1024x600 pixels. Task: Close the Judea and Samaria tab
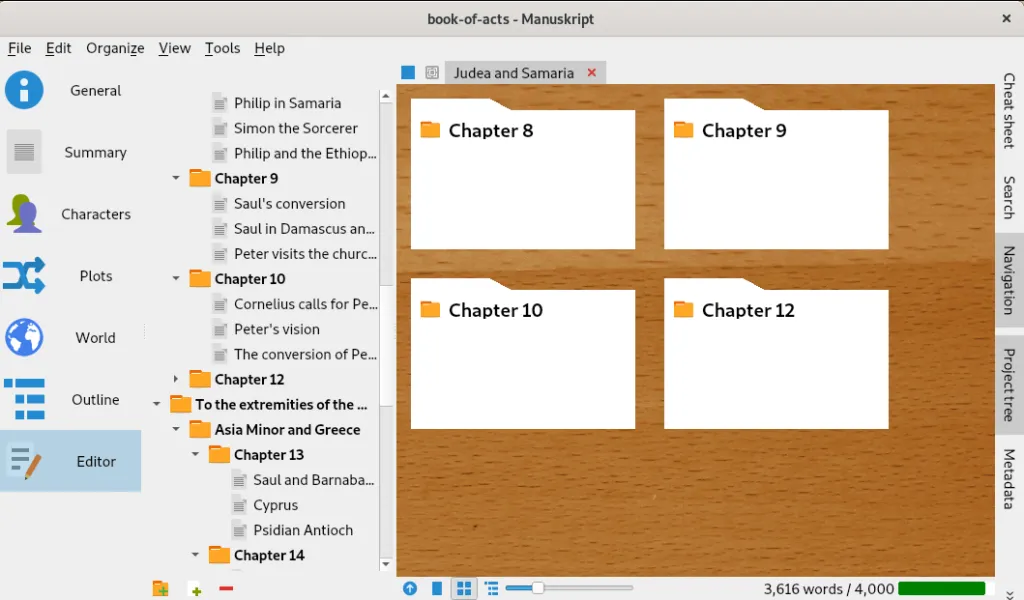coord(592,73)
